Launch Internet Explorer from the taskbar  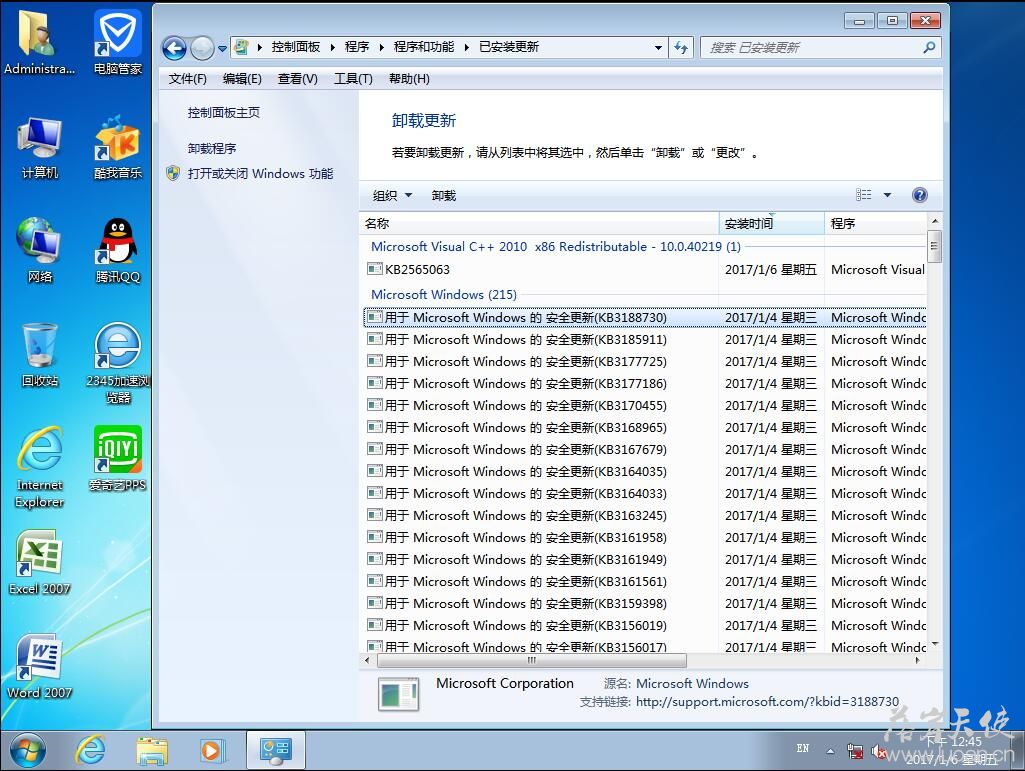click(x=90, y=750)
